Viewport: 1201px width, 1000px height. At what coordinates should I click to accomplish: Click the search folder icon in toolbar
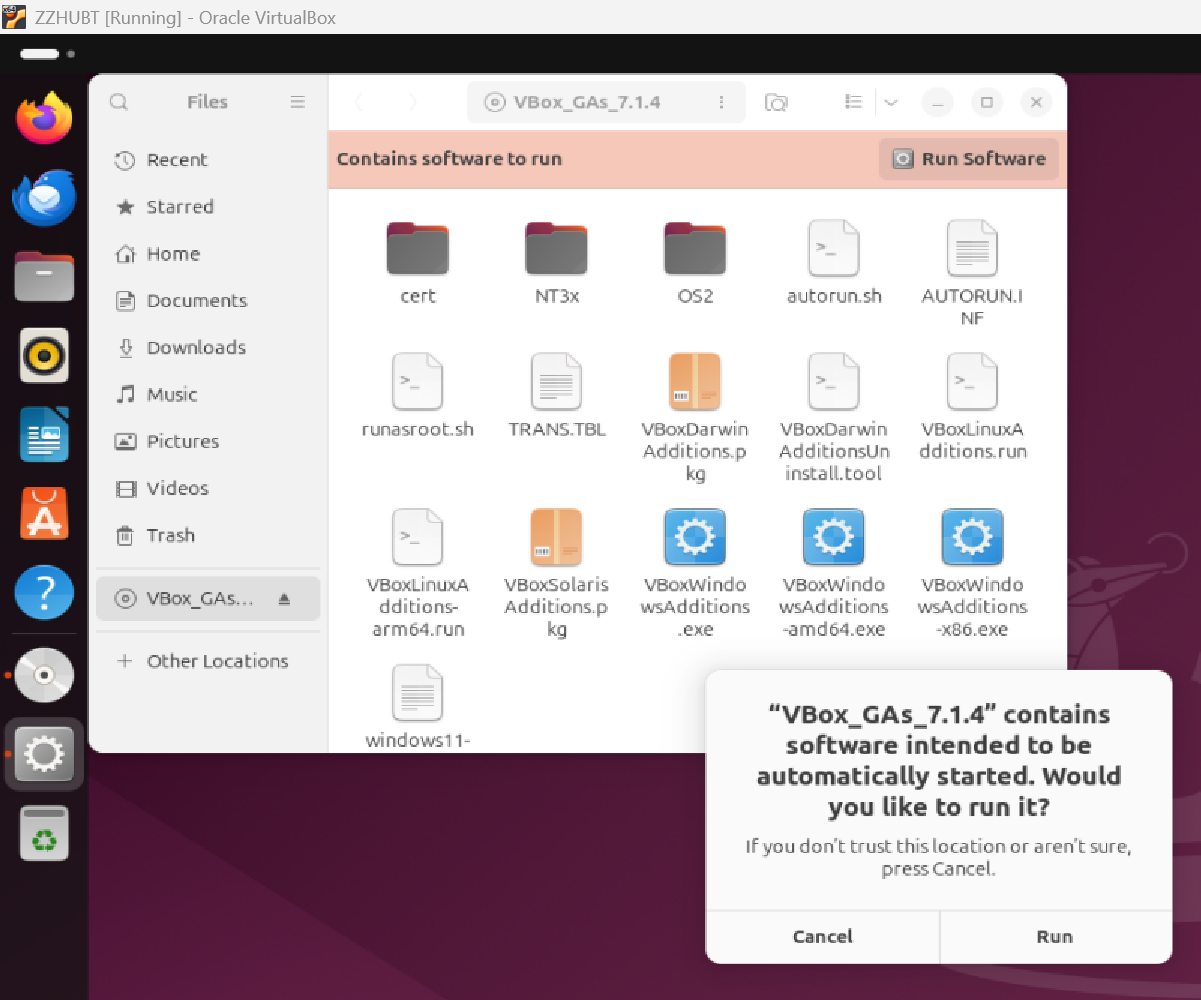[776, 102]
